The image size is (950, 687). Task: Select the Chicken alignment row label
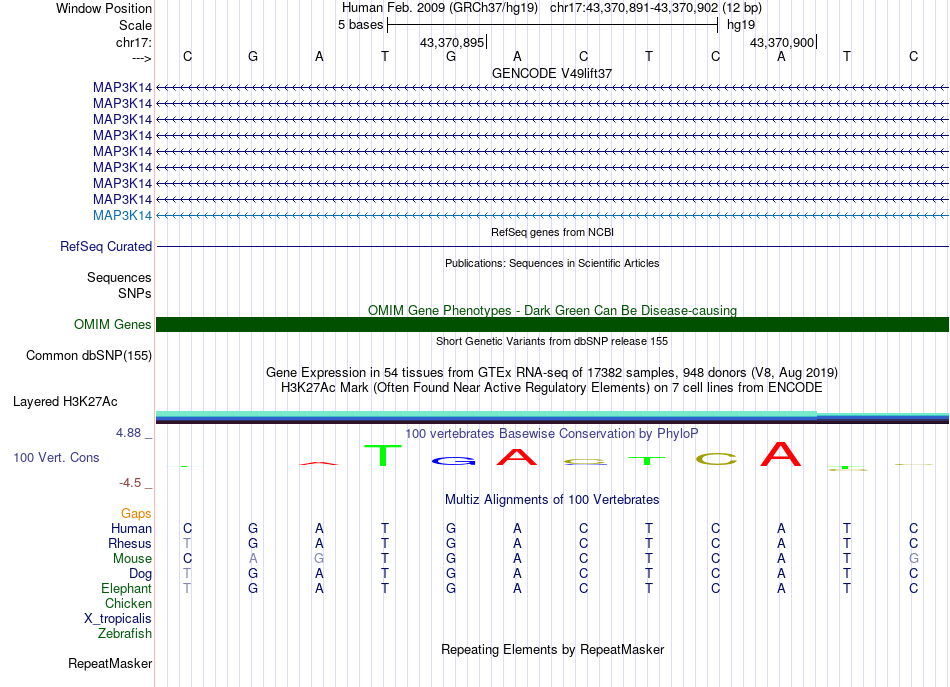(x=128, y=604)
